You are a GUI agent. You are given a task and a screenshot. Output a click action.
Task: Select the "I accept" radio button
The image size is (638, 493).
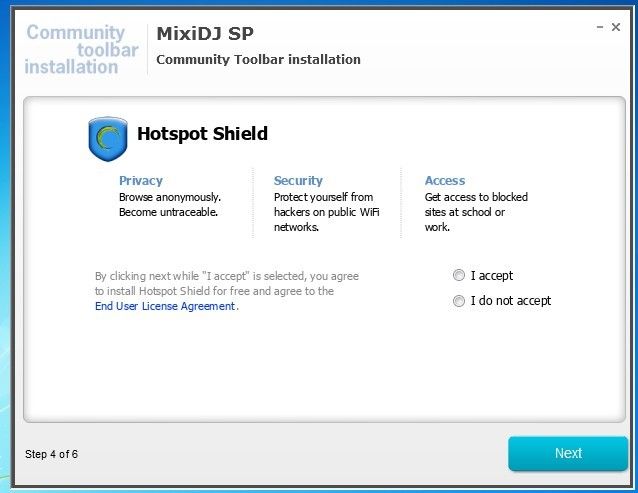(x=459, y=275)
